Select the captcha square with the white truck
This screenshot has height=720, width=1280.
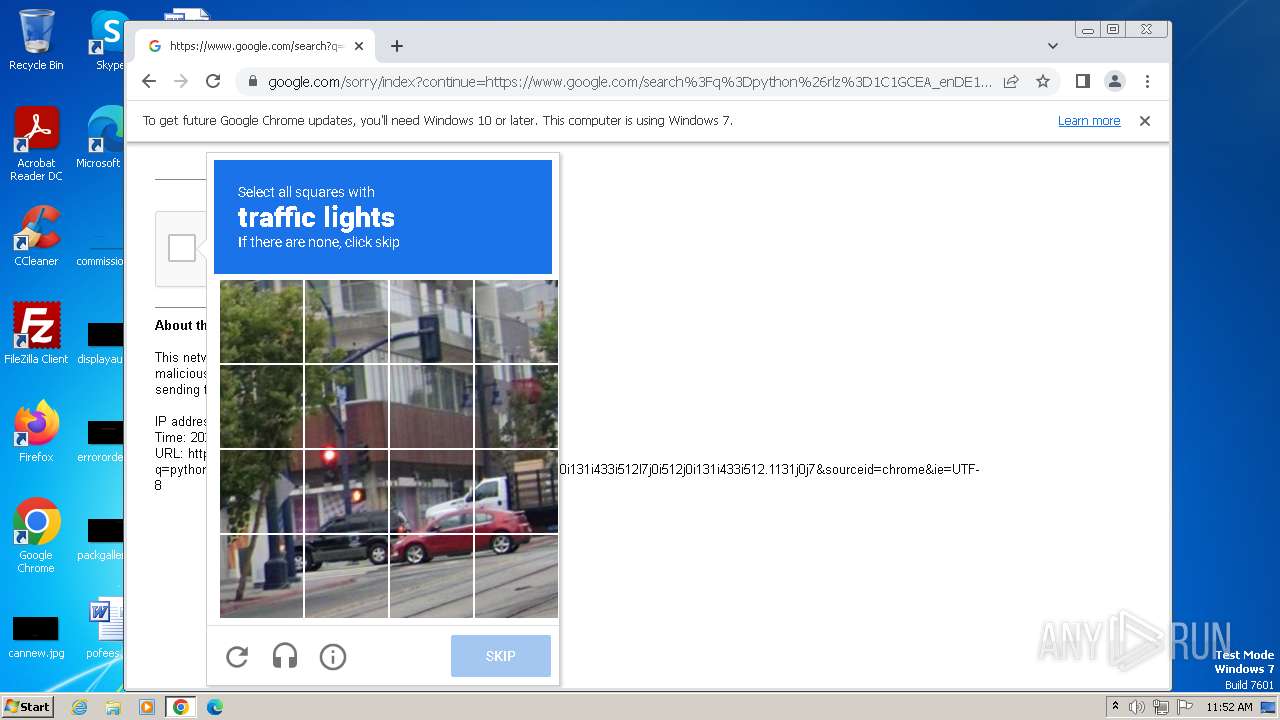[x=516, y=491]
